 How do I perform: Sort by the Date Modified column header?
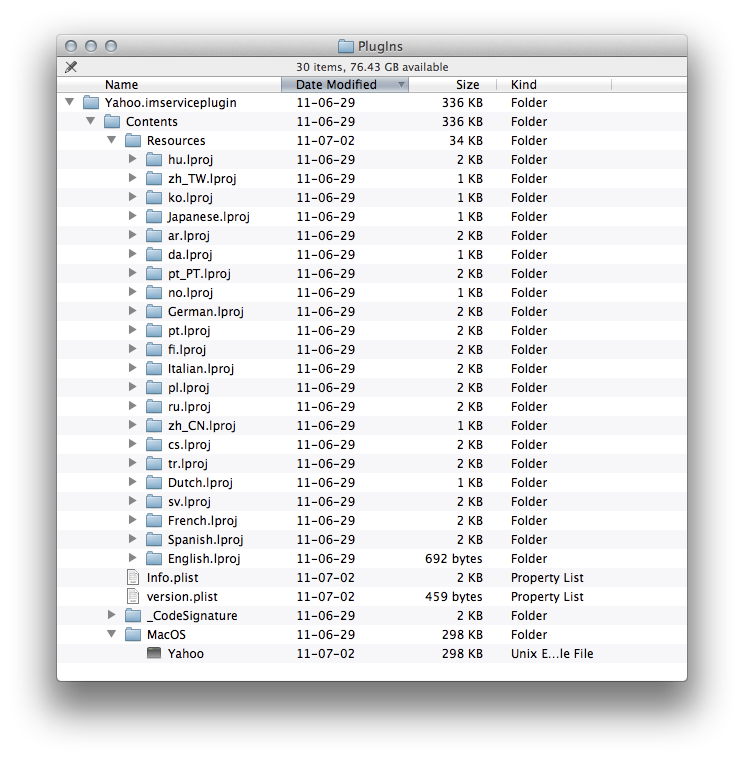345,85
